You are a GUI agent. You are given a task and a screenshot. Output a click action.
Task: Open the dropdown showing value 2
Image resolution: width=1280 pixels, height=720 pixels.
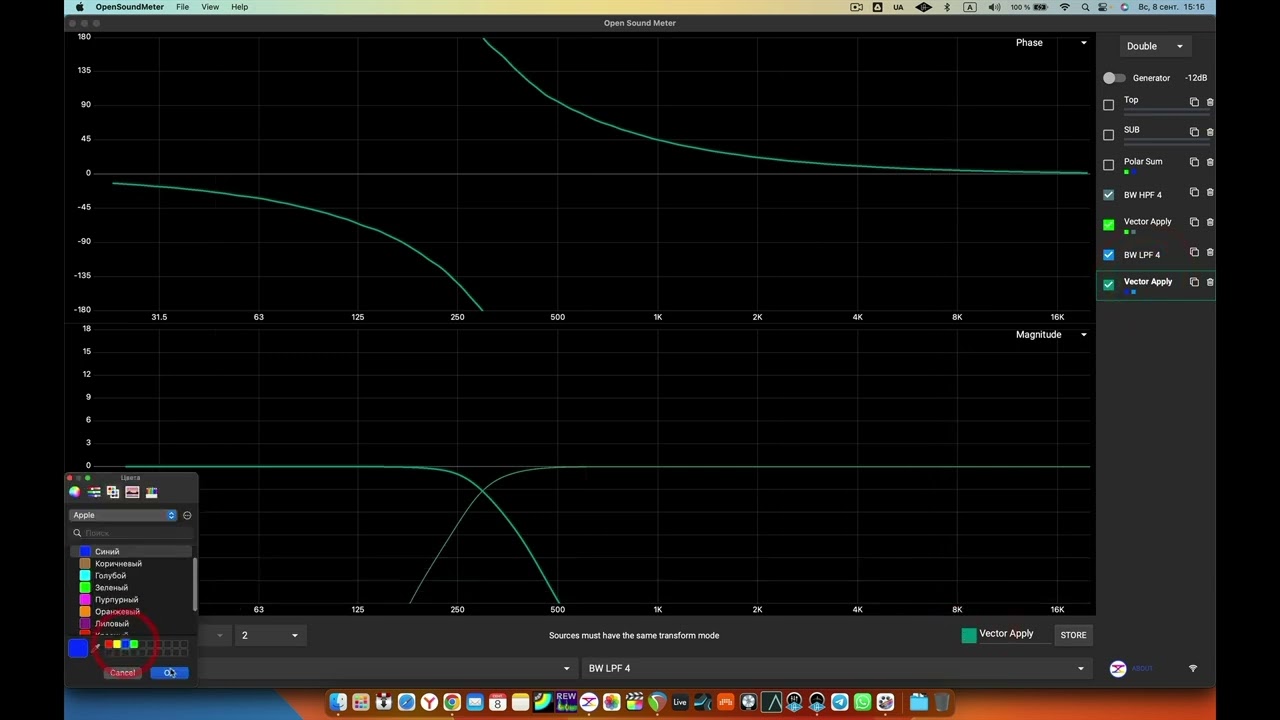[x=270, y=635]
